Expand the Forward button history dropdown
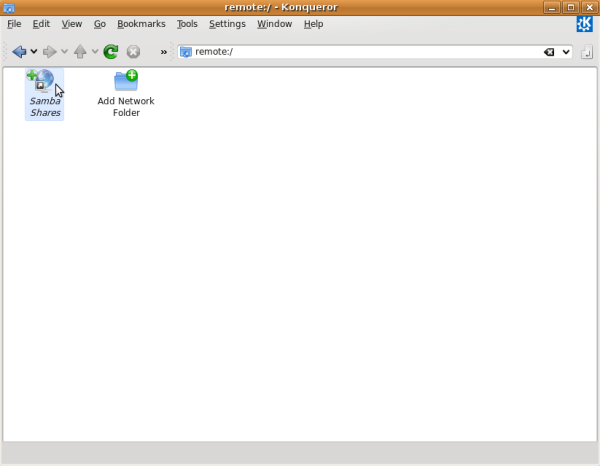 [65, 52]
